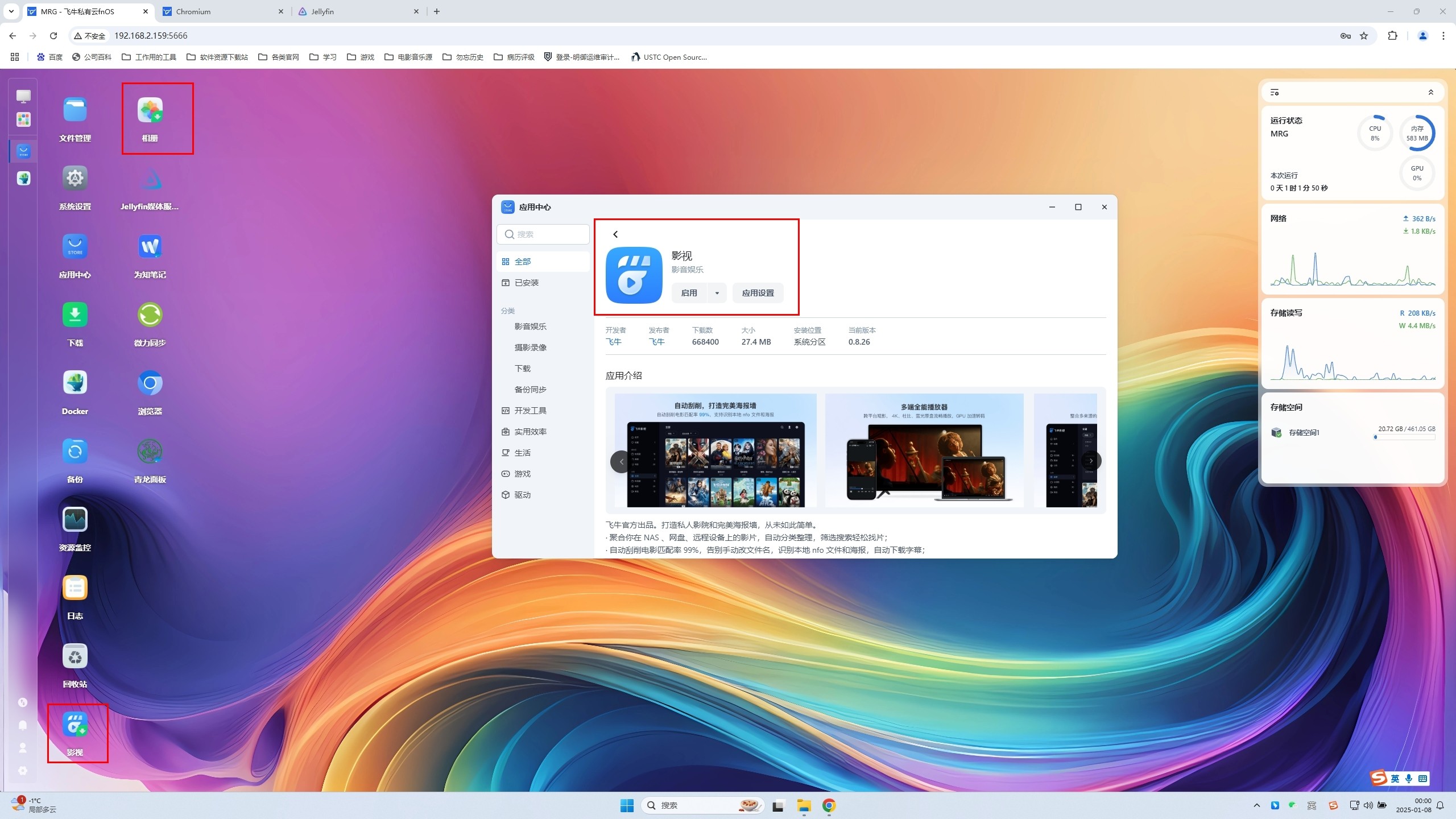Click the 存储空间1 usage bar
Viewport: 1456px width, 819px height.
point(1405,437)
